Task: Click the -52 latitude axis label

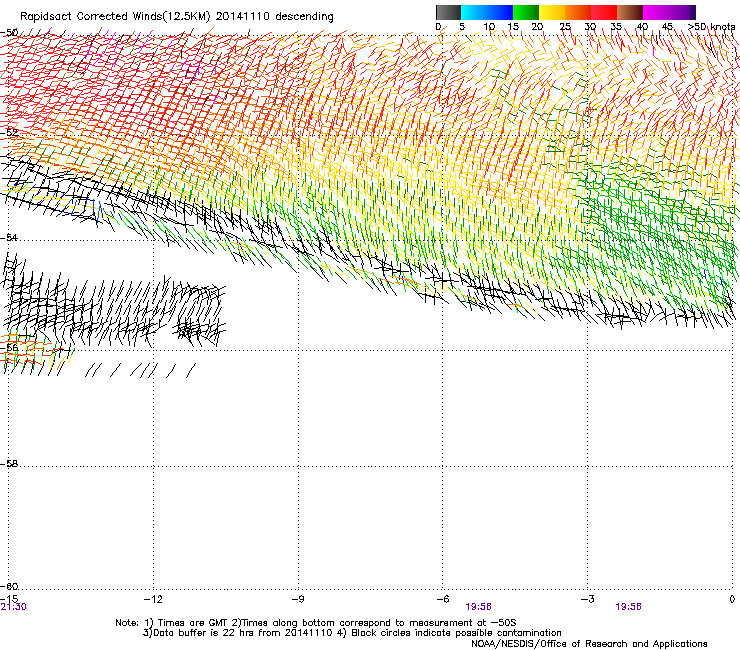Action: click(x=9, y=132)
